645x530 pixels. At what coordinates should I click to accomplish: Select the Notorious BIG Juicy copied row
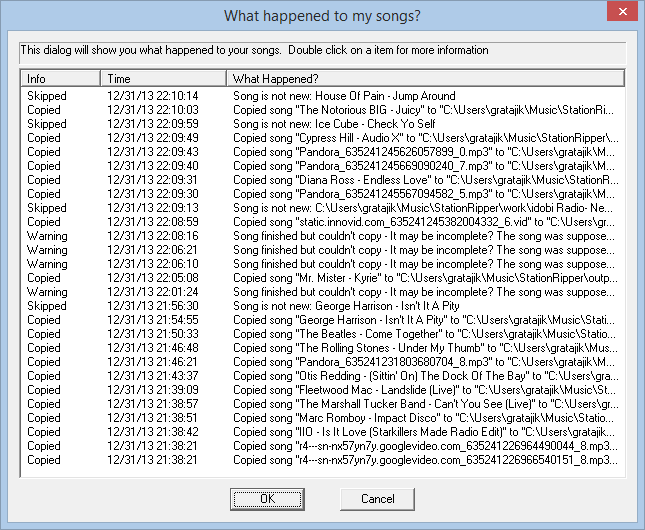coord(323,110)
